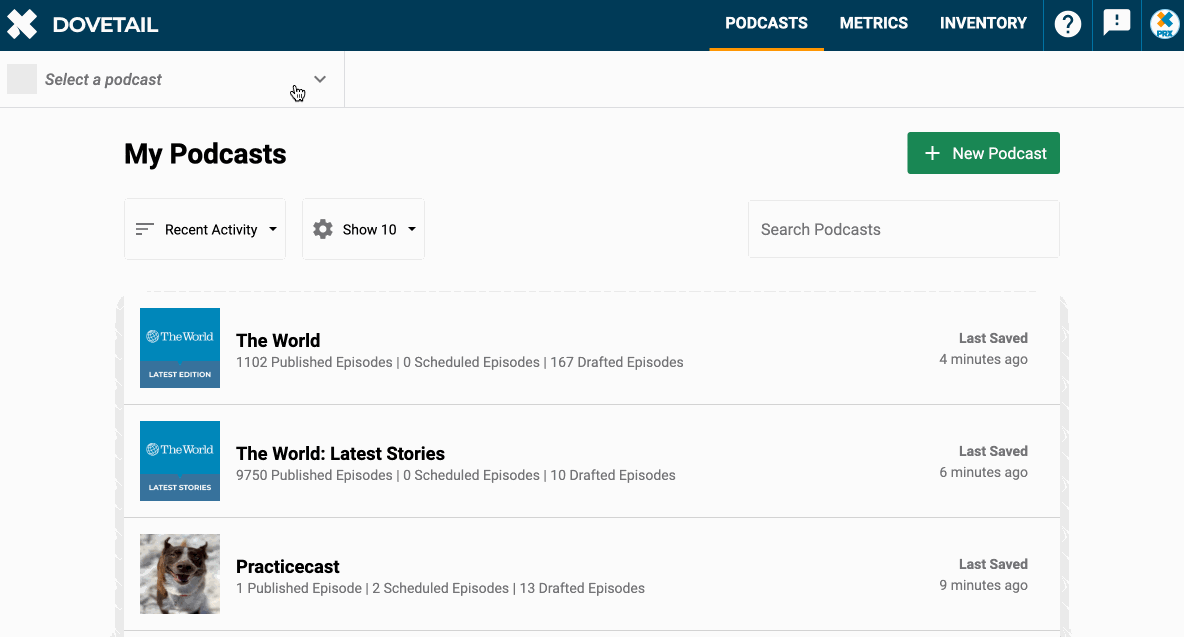Open the help question mark icon
The width and height of the screenshot is (1184, 637).
(x=1068, y=24)
